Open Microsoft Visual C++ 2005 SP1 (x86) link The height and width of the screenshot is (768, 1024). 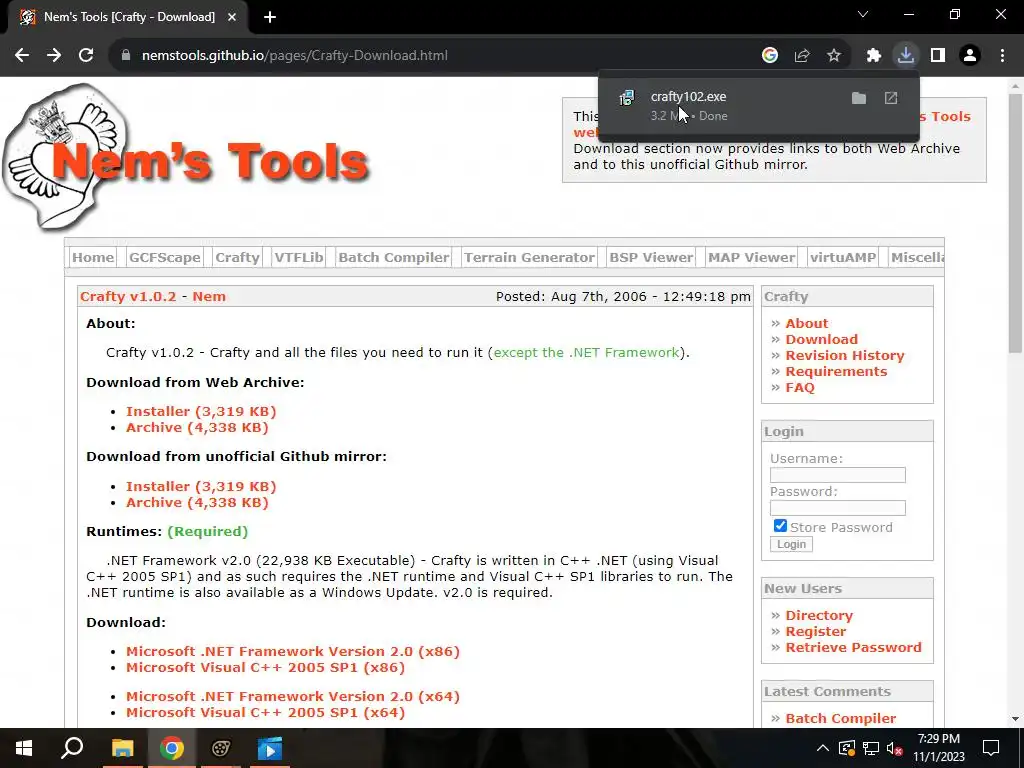tap(265, 668)
